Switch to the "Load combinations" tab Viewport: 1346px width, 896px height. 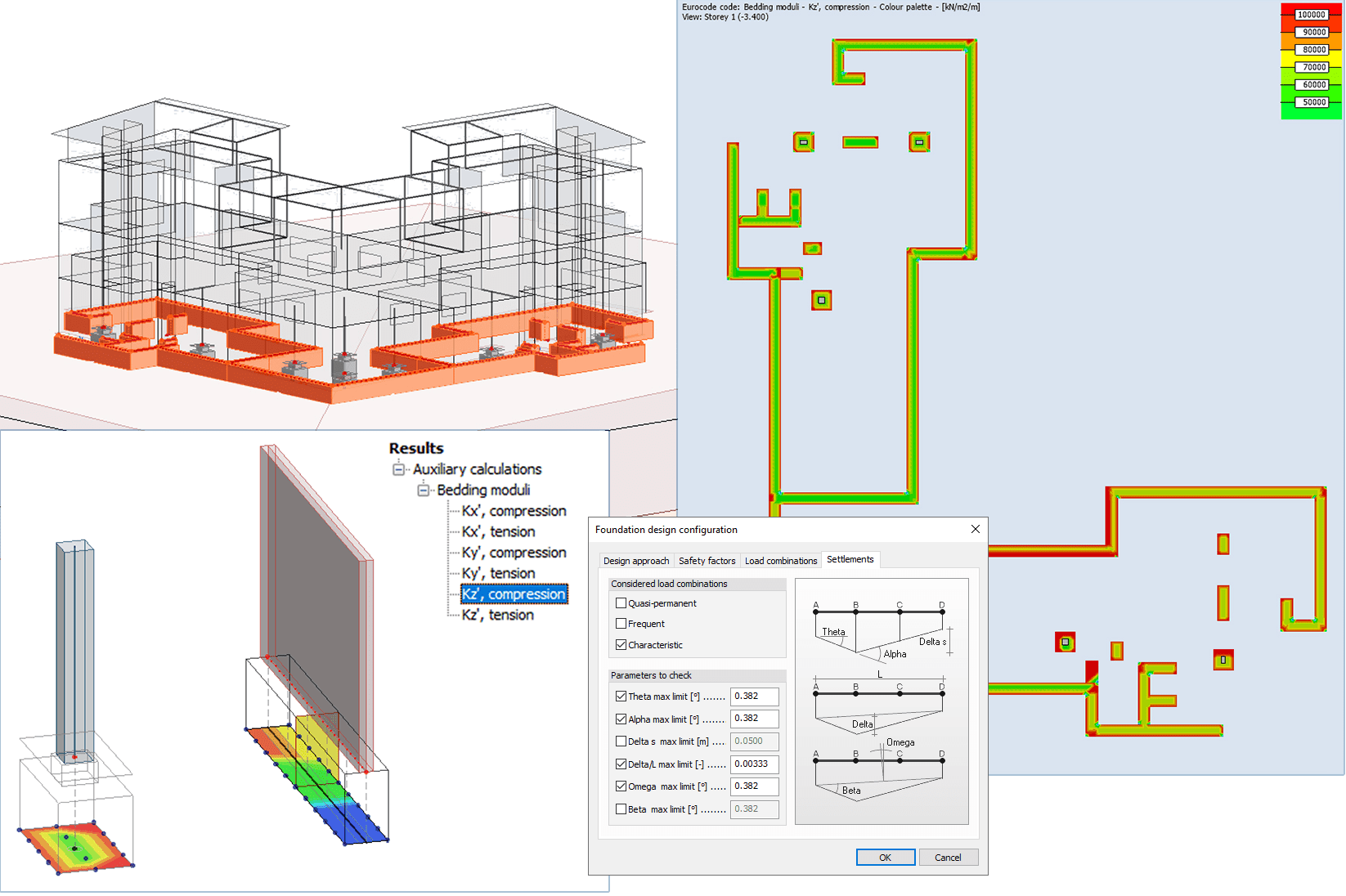tap(780, 561)
